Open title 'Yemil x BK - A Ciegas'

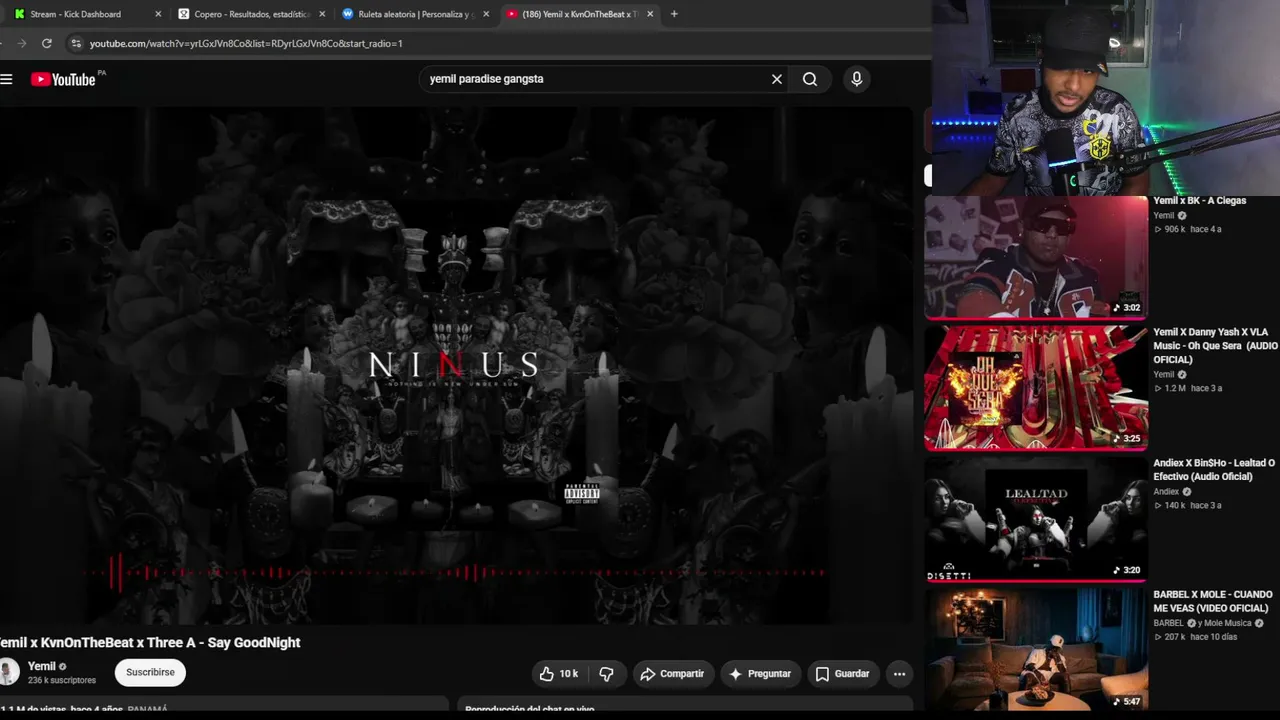click(1199, 201)
